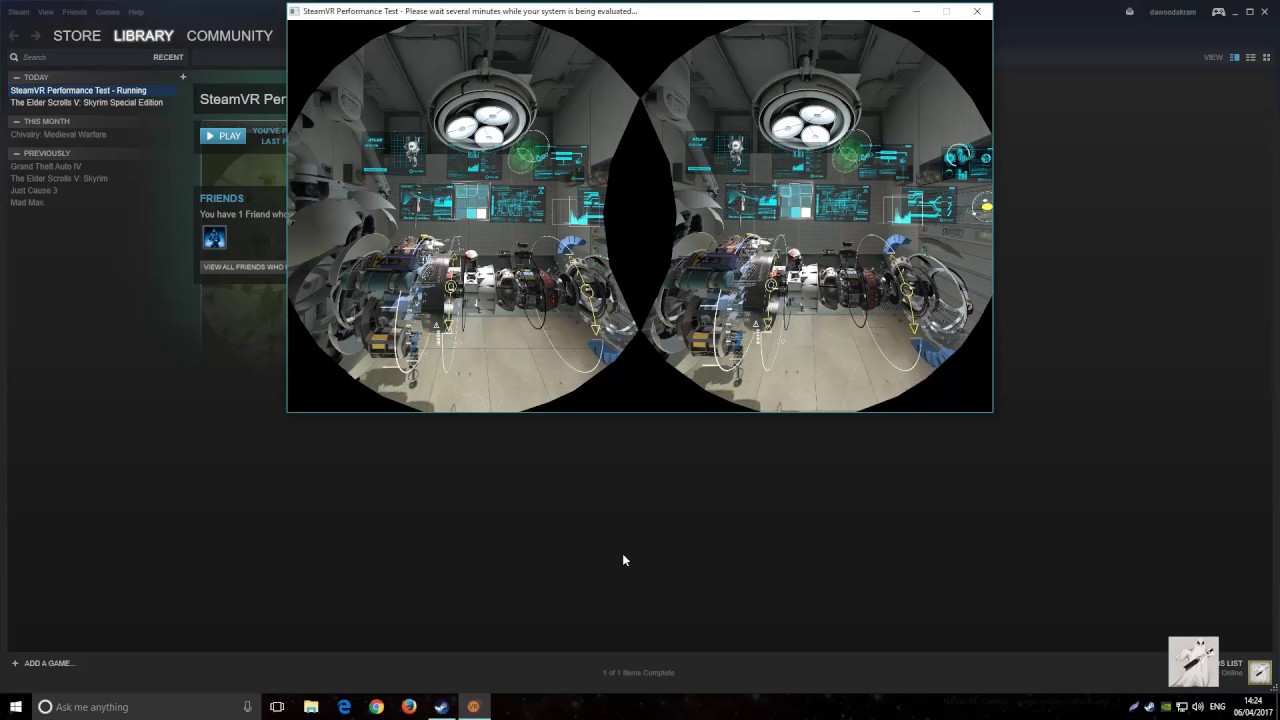1280x720 pixels.
Task: Click the ENG language indicator
Action: pyautogui.click(x=1218, y=707)
